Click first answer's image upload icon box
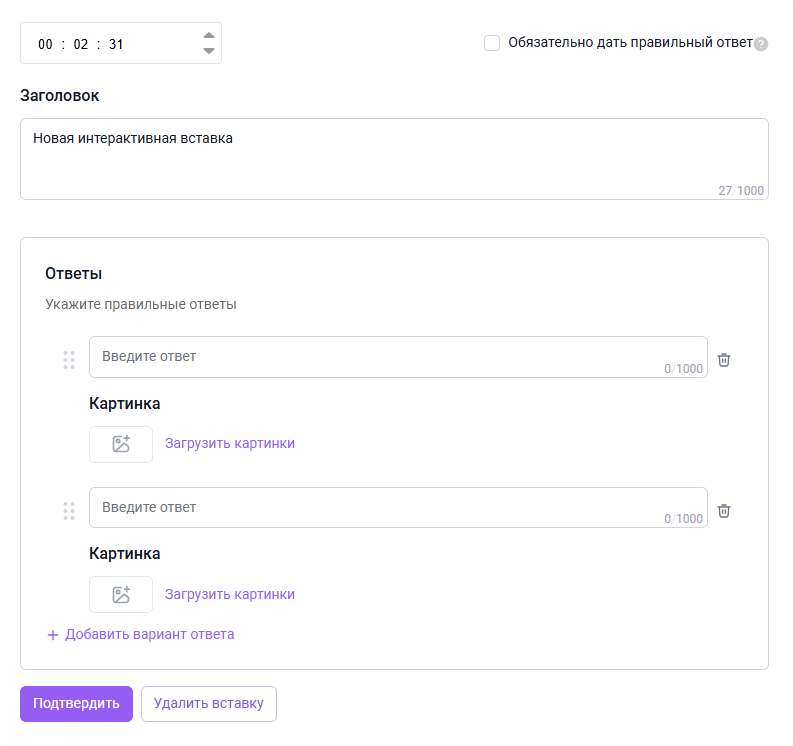This screenshot has width=793, height=746. (121, 444)
